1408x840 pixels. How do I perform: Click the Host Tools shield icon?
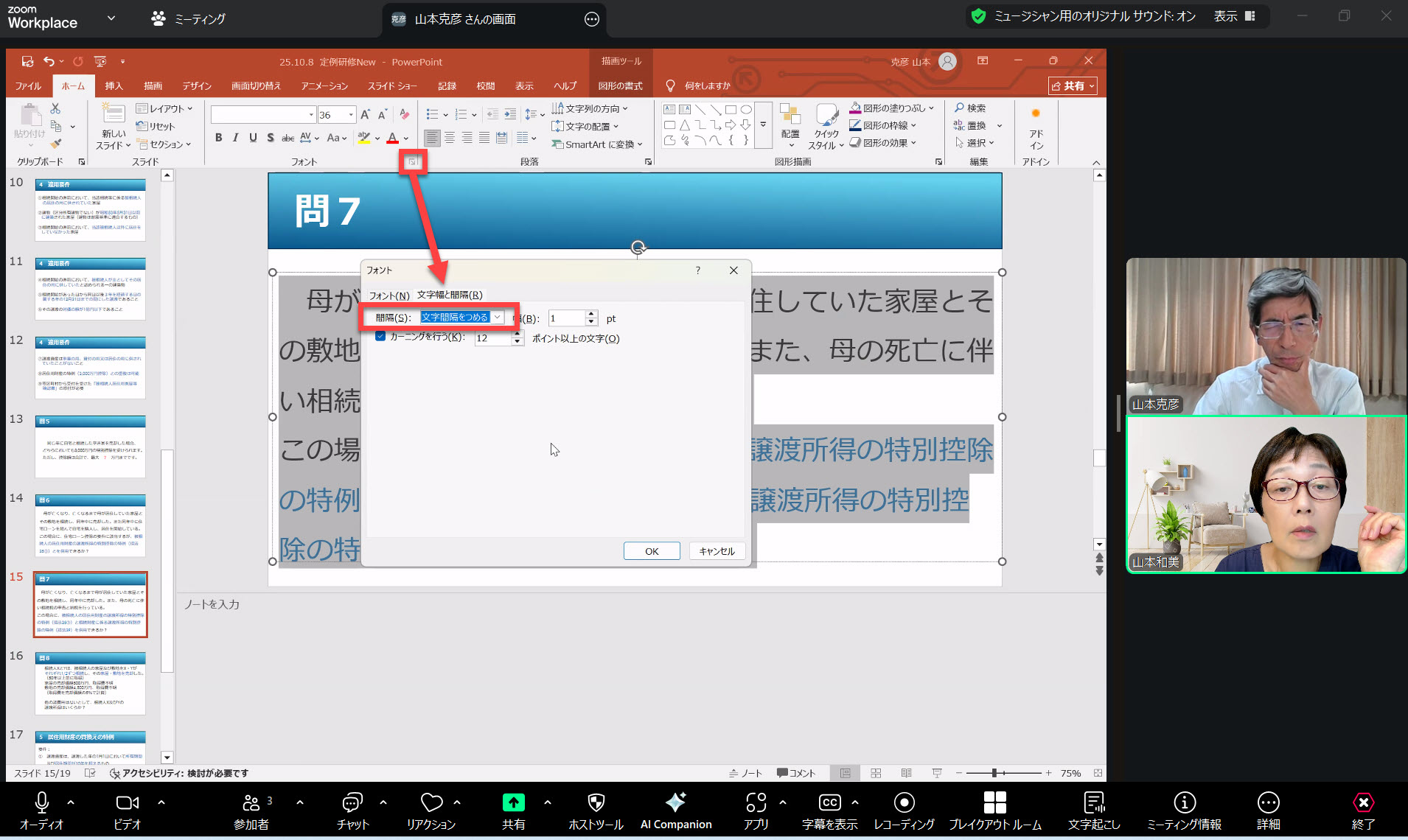click(x=596, y=802)
